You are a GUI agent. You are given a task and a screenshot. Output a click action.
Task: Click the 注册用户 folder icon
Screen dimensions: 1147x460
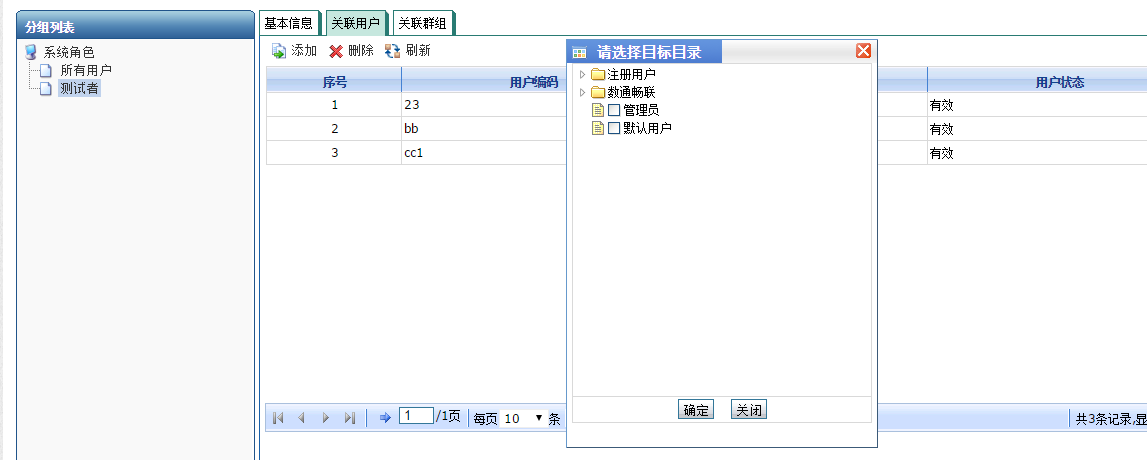[598, 75]
